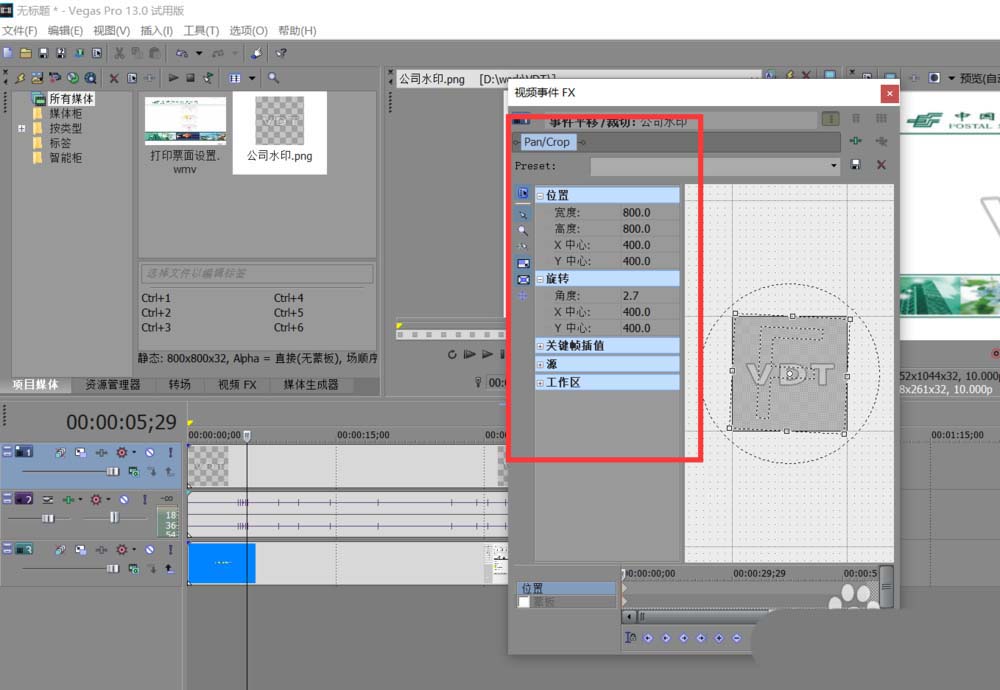Click the Lock Aspect Ratio icon in Pan/Crop
Image resolution: width=1000 pixels, height=690 pixels.
522,263
